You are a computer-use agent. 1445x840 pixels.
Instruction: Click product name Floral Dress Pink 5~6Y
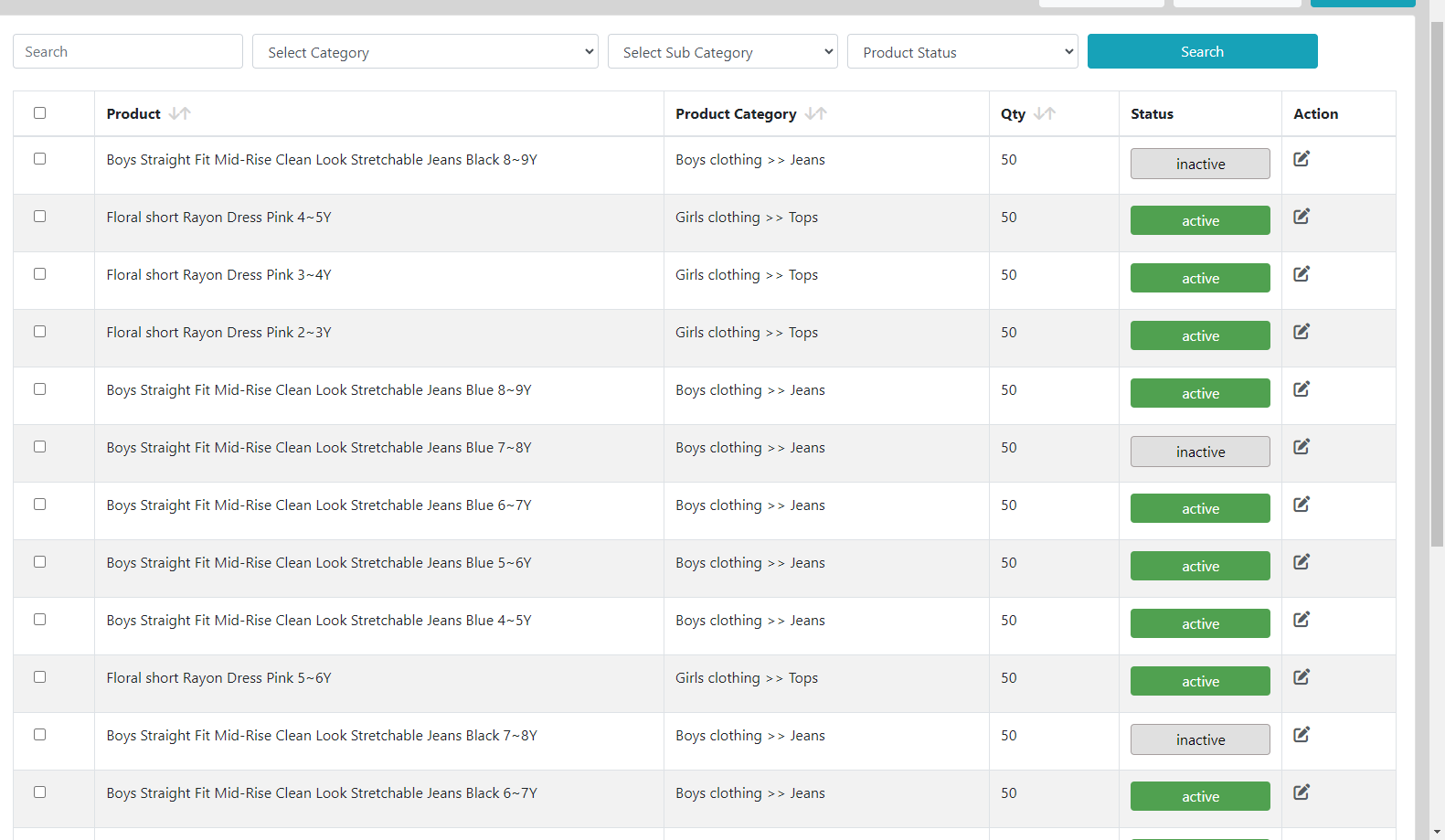point(218,677)
